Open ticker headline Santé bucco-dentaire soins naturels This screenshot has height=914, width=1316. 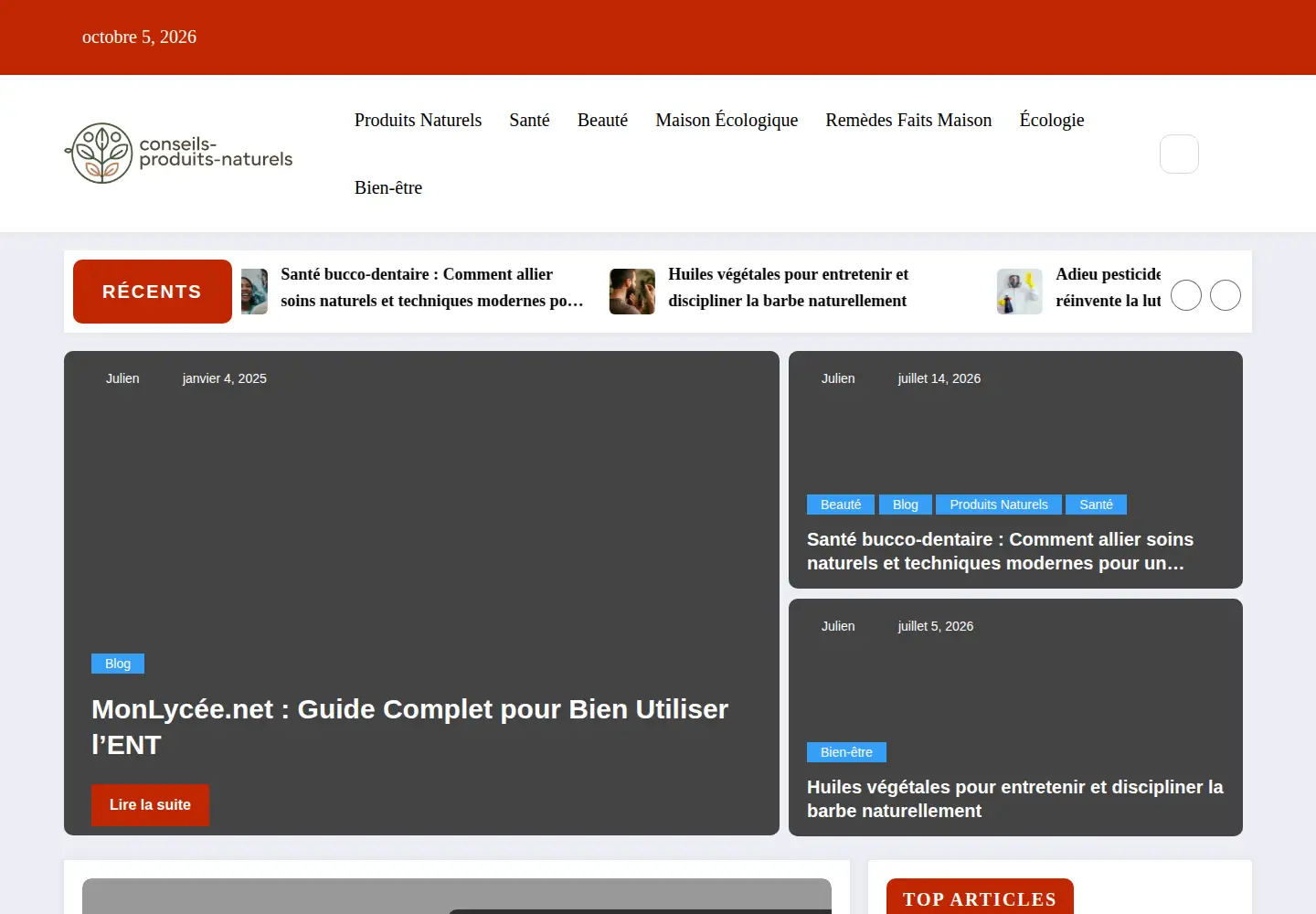431,287
